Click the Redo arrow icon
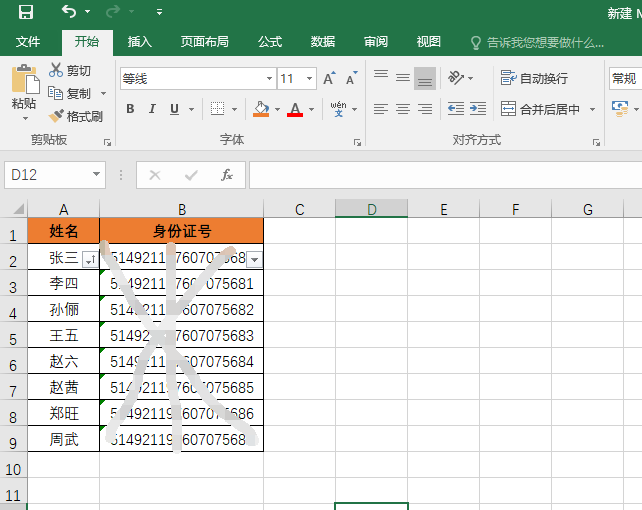Image resolution: width=642 pixels, height=510 pixels. tap(113, 12)
